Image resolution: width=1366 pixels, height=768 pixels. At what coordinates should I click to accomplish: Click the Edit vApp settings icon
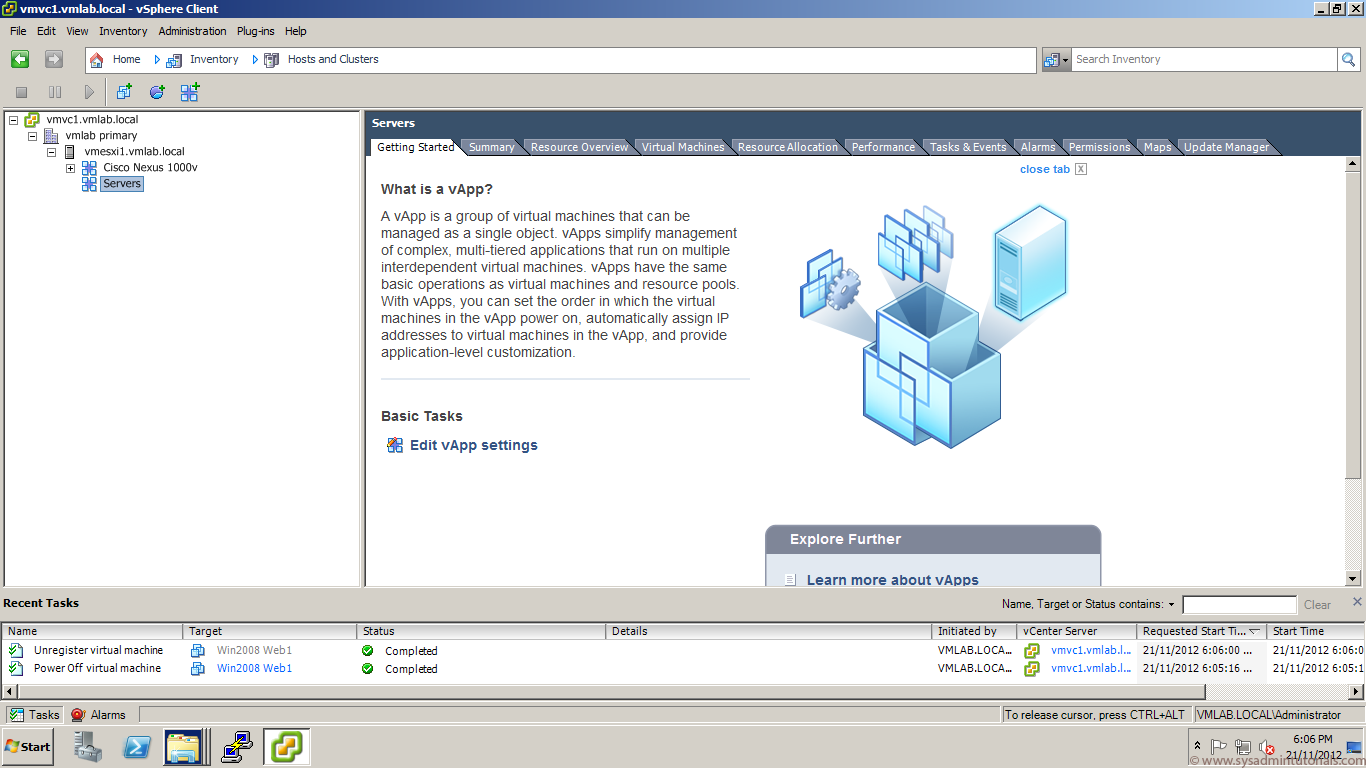[395, 445]
